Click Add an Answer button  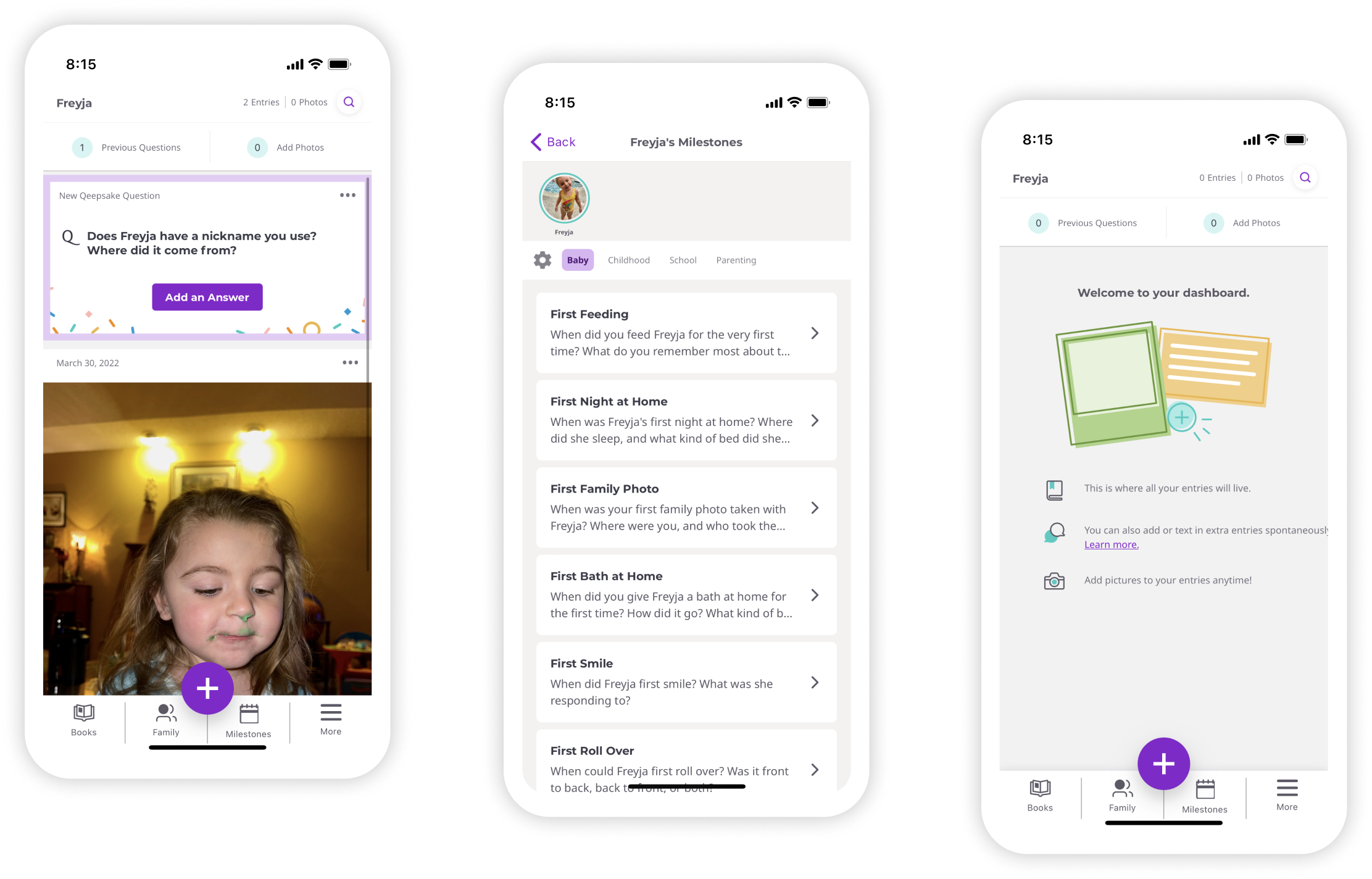click(207, 297)
